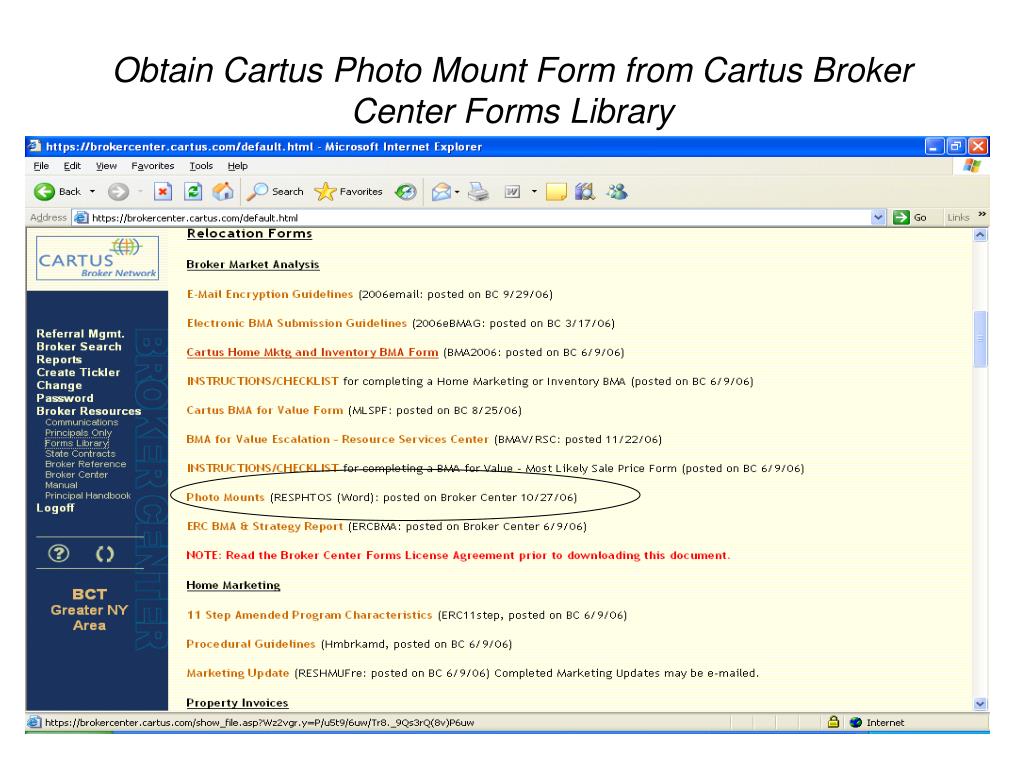Click the address bar URL field
The height and width of the screenshot is (768, 1024).
480,217
